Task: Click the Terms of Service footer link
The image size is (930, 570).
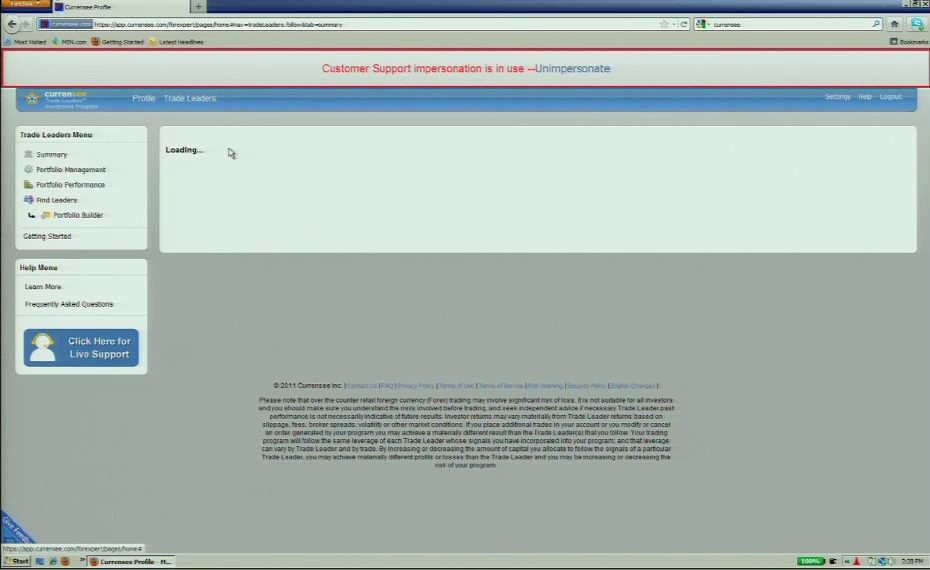Action: coord(501,386)
